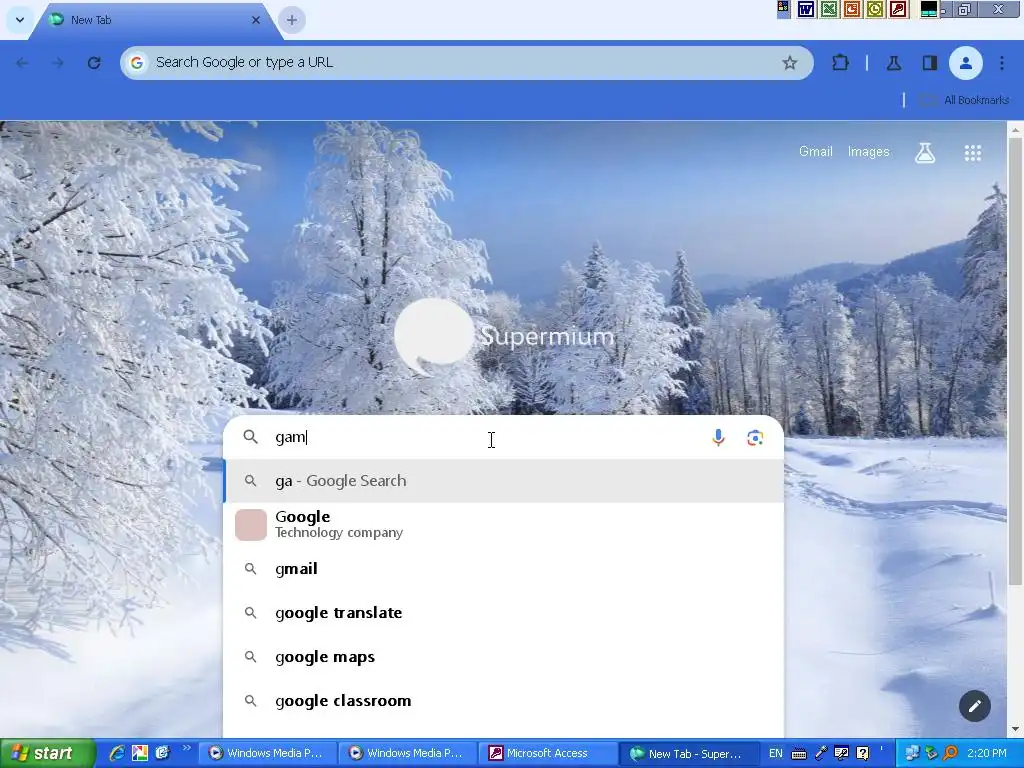The width and height of the screenshot is (1024, 768).
Task: Click the safely remove hardware tray icon
Action: click(931, 754)
